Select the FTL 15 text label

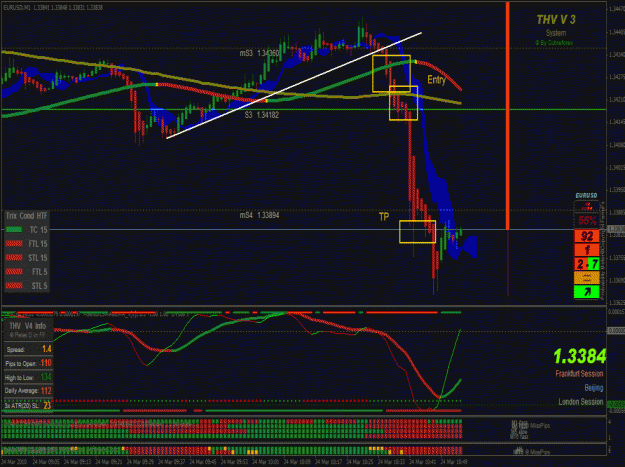click(x=38, y=244)
